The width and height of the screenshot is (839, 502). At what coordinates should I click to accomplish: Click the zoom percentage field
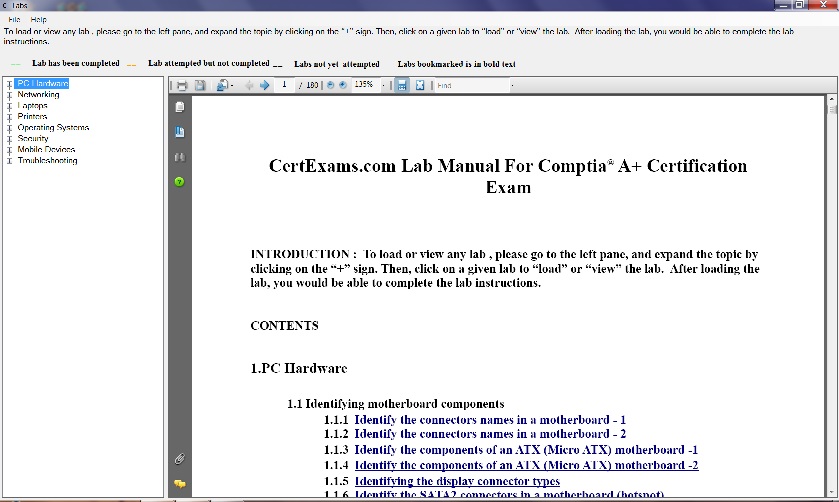point(365,85)
